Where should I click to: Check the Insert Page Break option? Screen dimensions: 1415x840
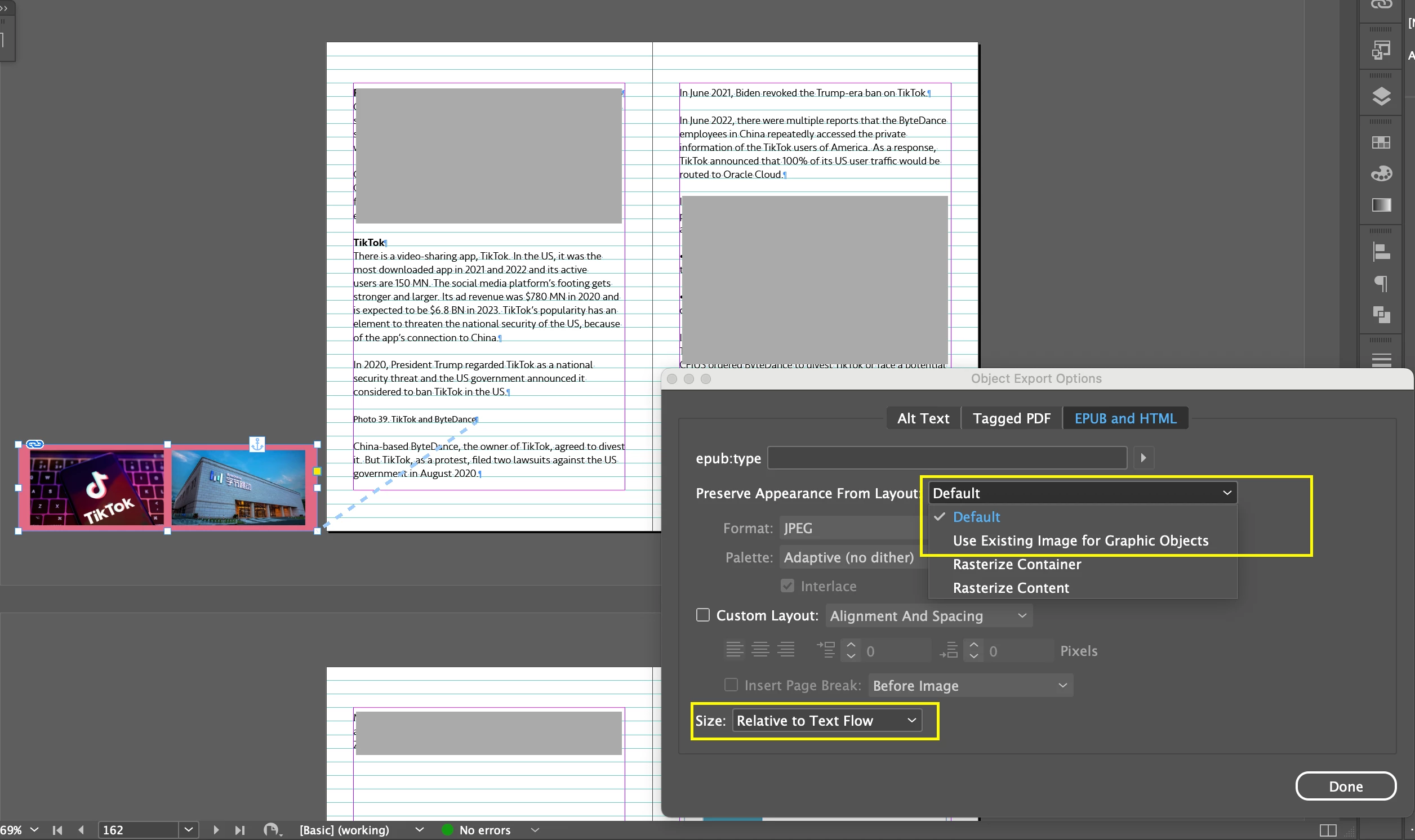731,686
